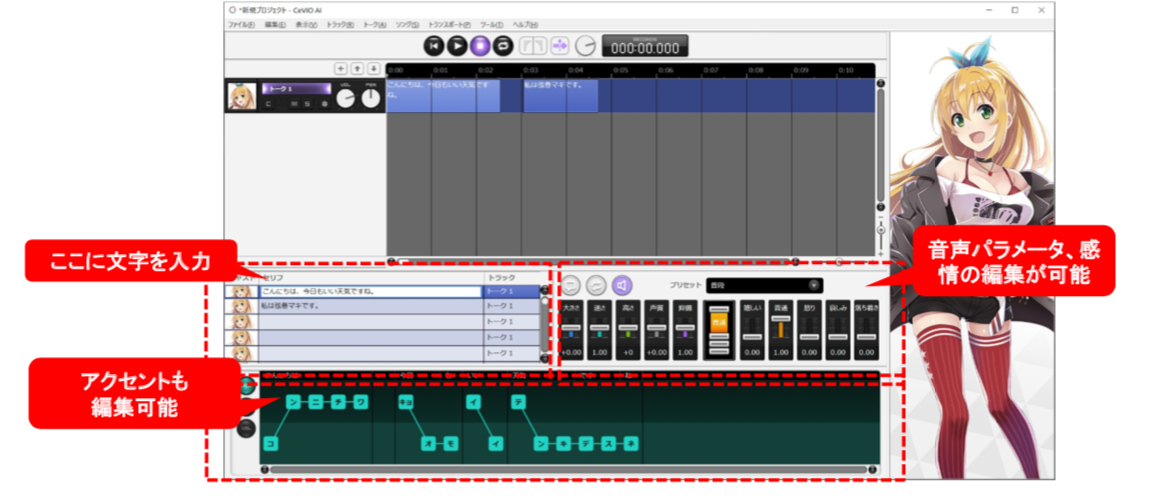
Task: Click the character thumbnail on track トーク 1
Action: [x=242, y=96]
